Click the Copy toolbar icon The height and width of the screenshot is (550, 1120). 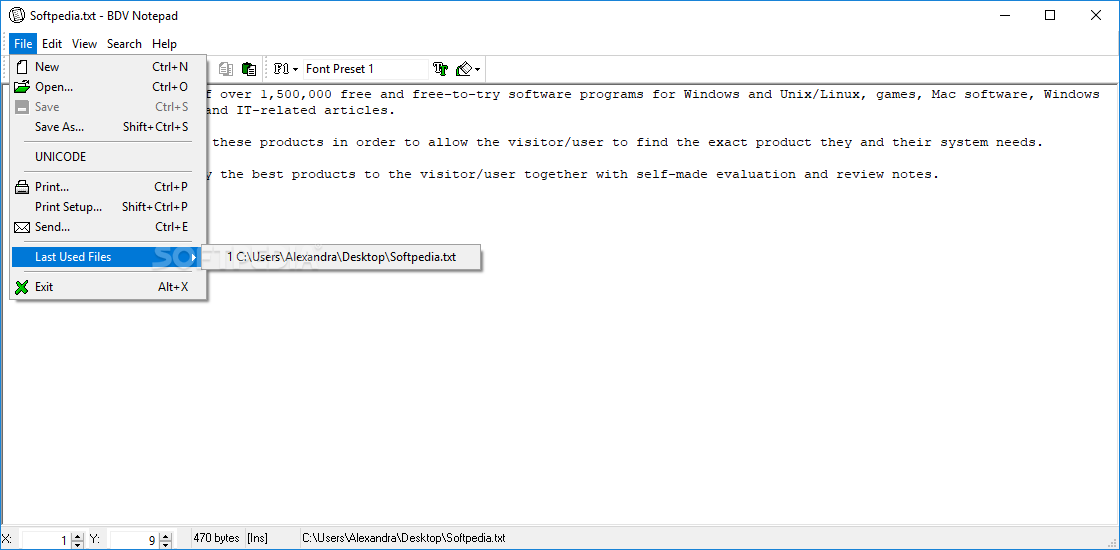tap(226, 69)
